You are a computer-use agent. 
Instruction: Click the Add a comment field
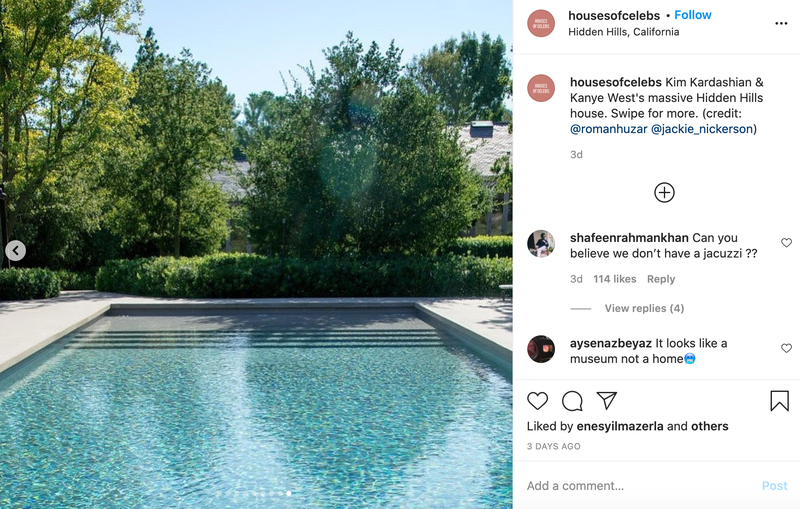click(638, 486)
